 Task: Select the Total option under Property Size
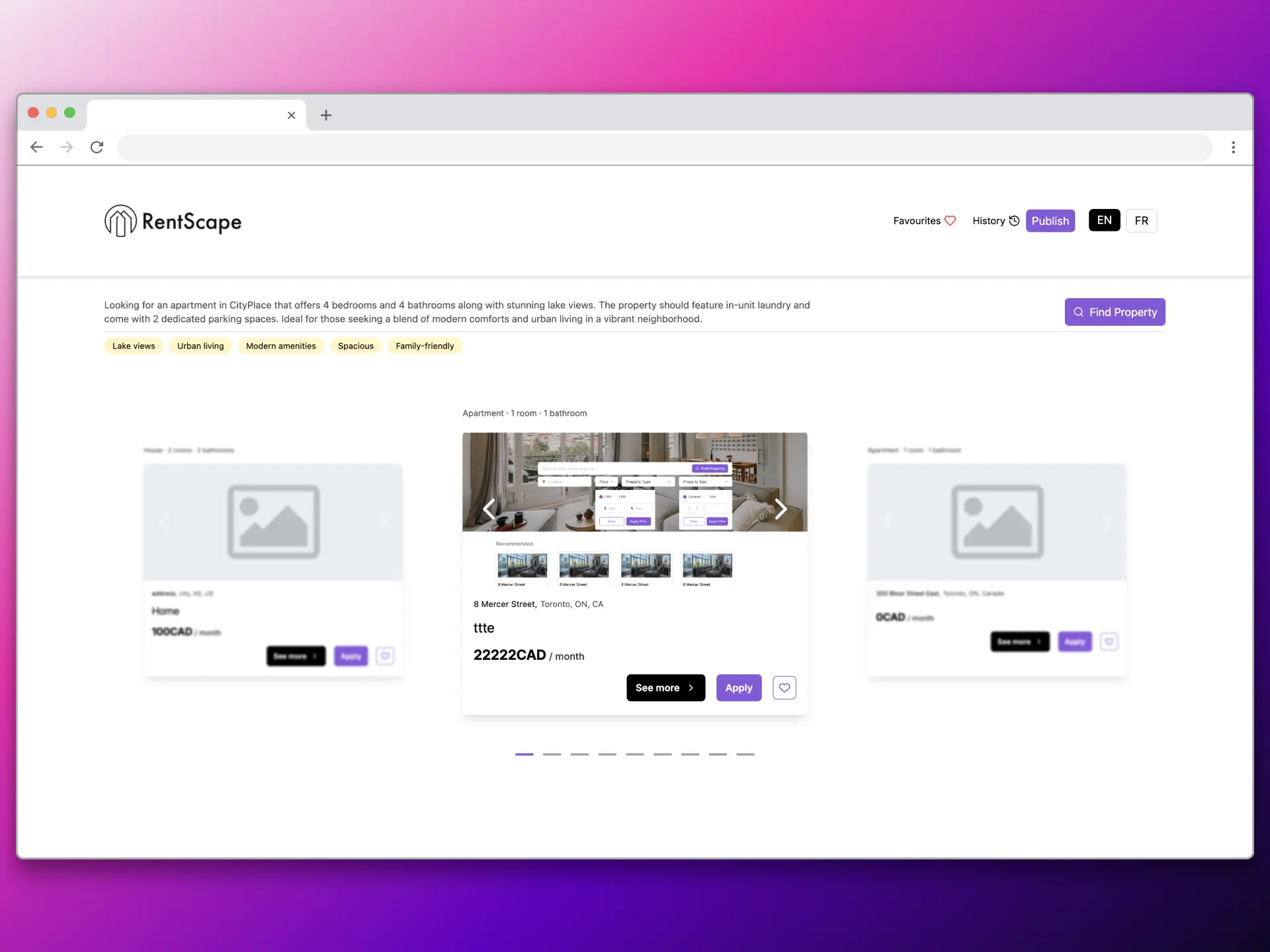[706, 496]
